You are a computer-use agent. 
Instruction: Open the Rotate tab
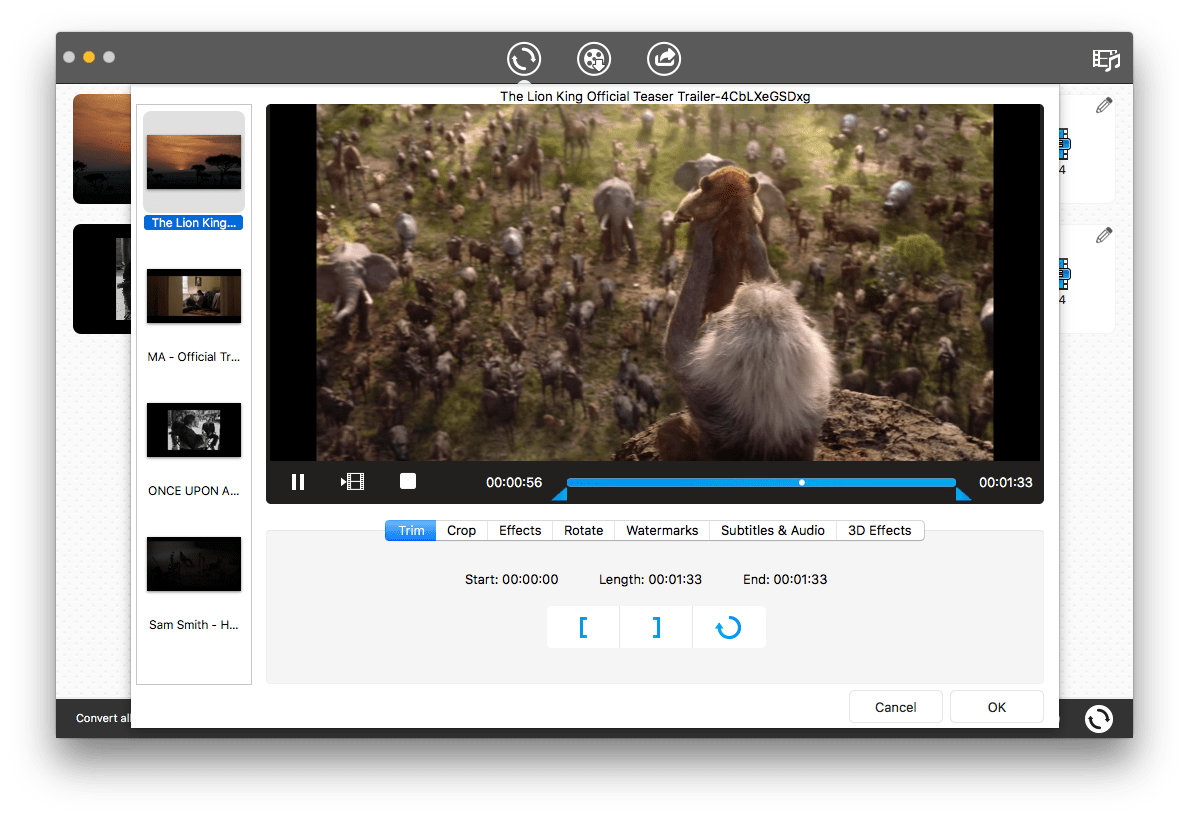(583, 531)
